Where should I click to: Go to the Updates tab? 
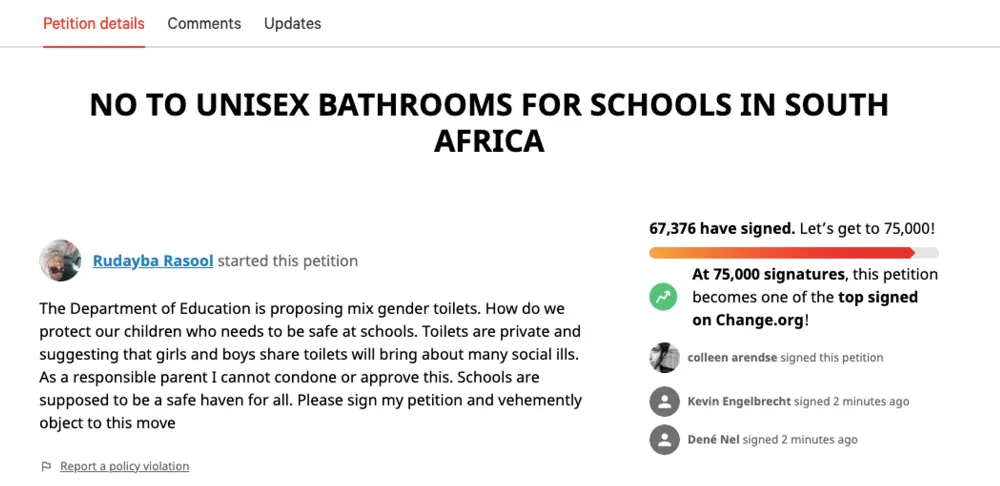click(292, 23)
